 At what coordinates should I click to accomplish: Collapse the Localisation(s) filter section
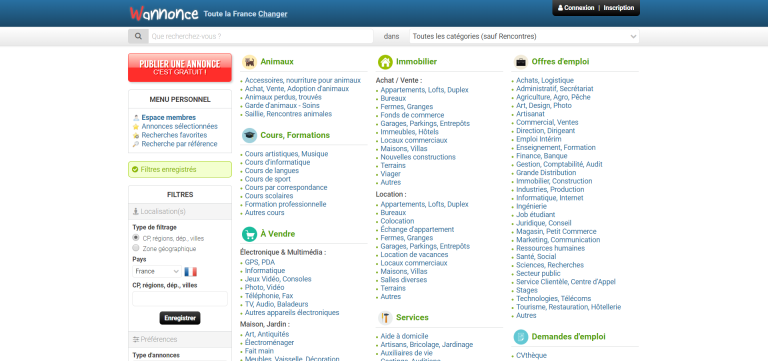tap(180, 212)
